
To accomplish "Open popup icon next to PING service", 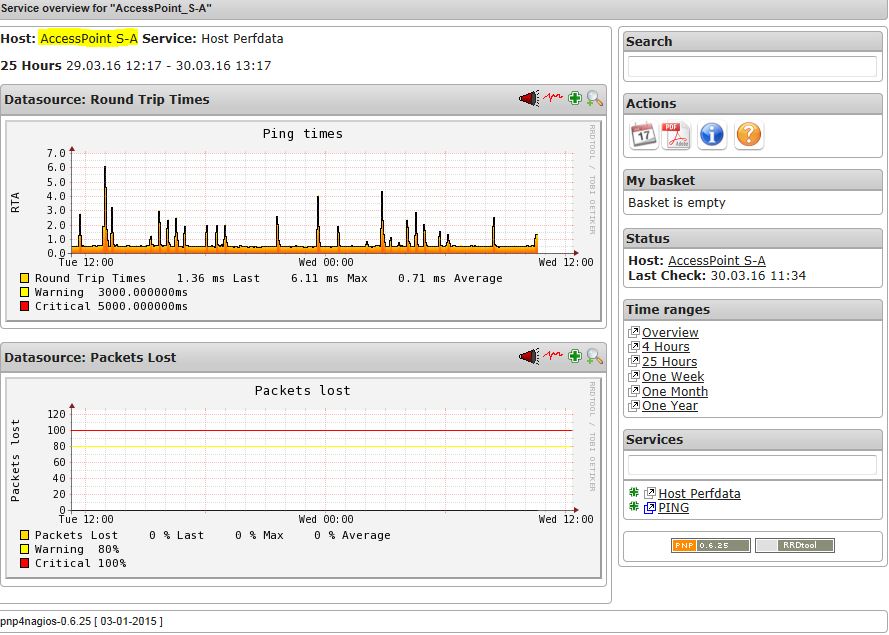I will tap(649, 508).
